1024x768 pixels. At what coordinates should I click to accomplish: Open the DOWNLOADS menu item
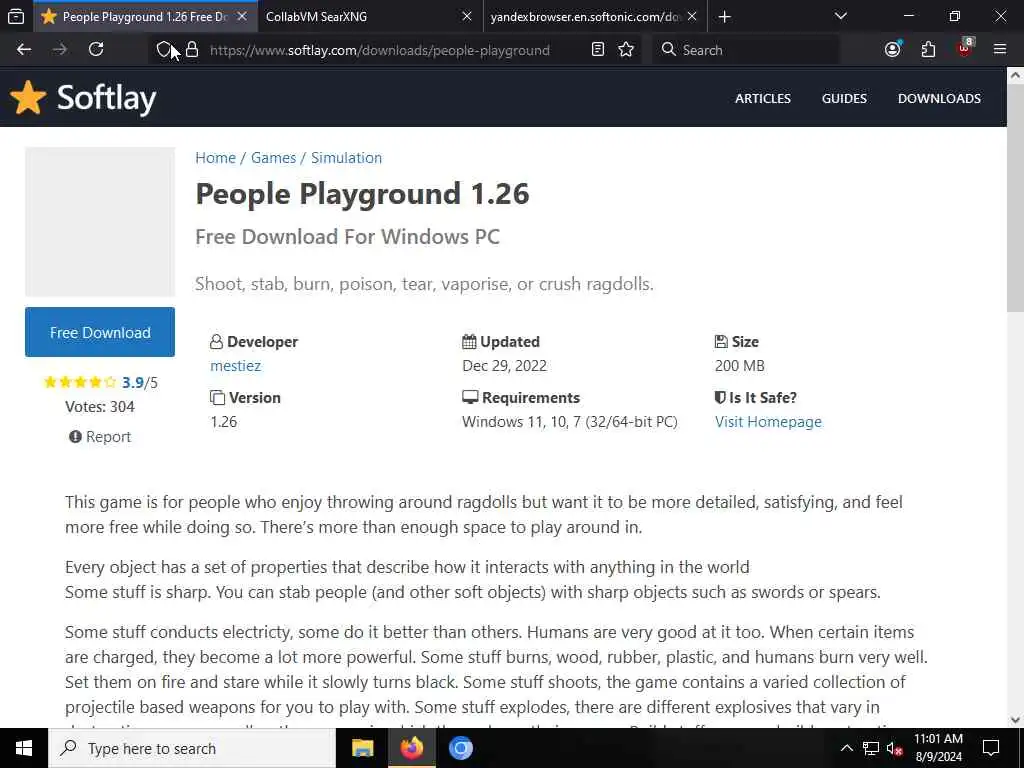coord(939,99)
